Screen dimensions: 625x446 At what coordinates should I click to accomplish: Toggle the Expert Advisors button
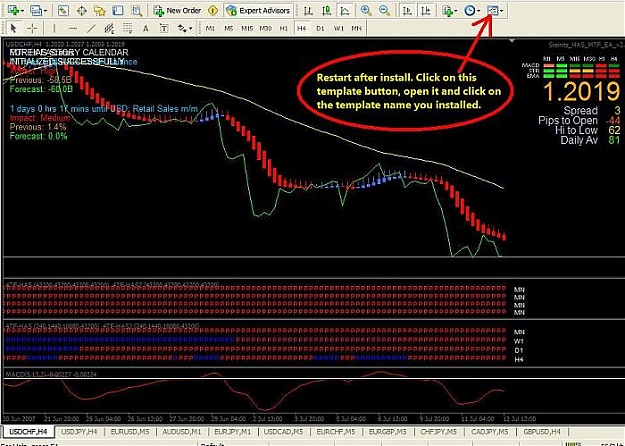(x=258, y=11)
